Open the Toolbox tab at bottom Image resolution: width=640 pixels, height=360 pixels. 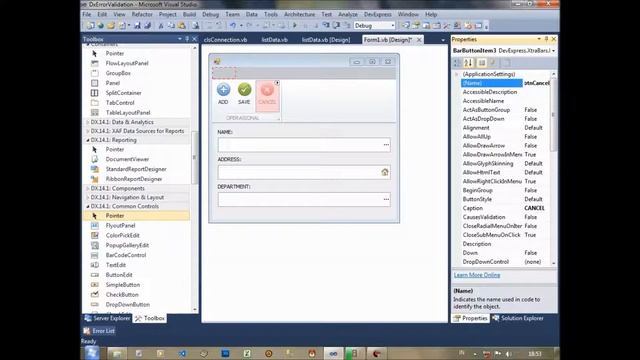[x=150, y=318]
